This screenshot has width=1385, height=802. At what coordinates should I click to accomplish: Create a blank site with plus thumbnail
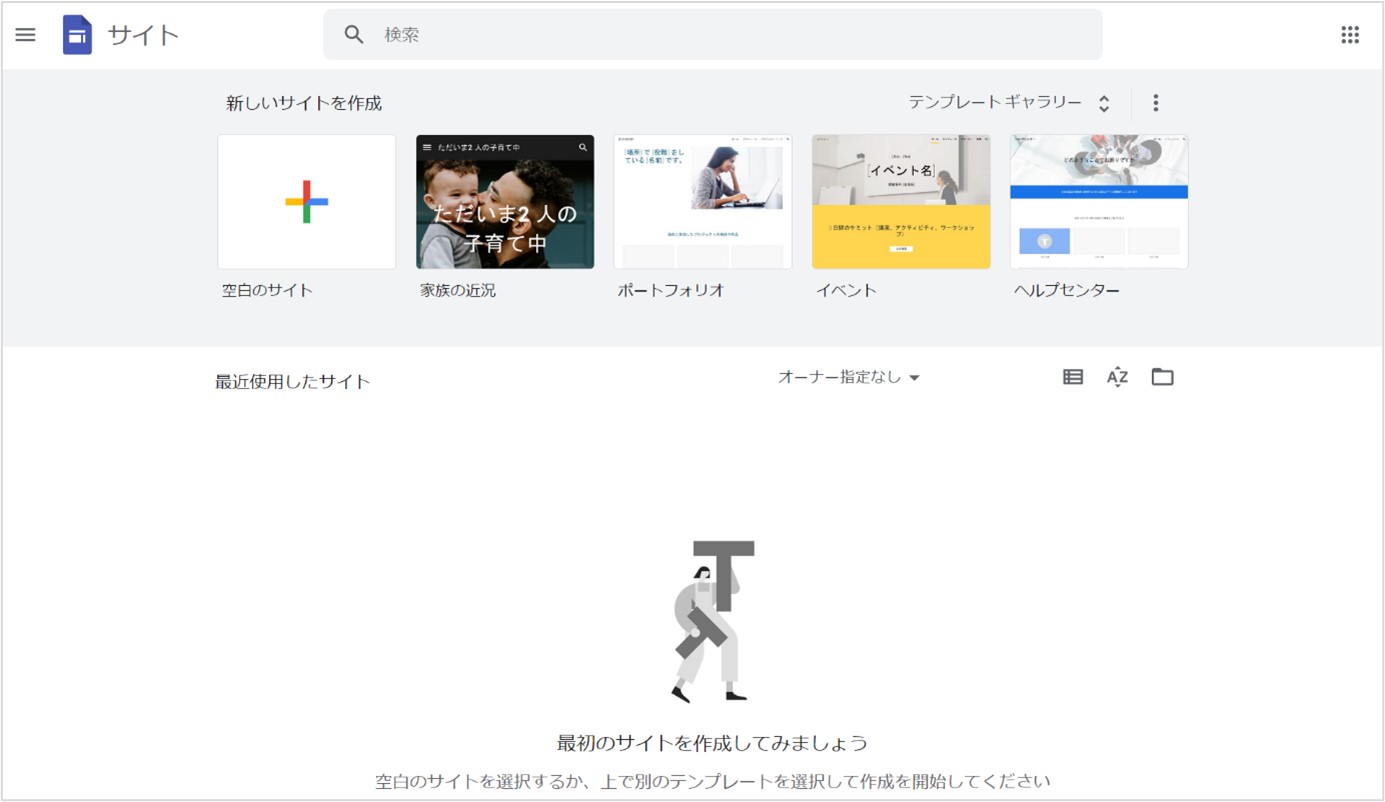306,202
